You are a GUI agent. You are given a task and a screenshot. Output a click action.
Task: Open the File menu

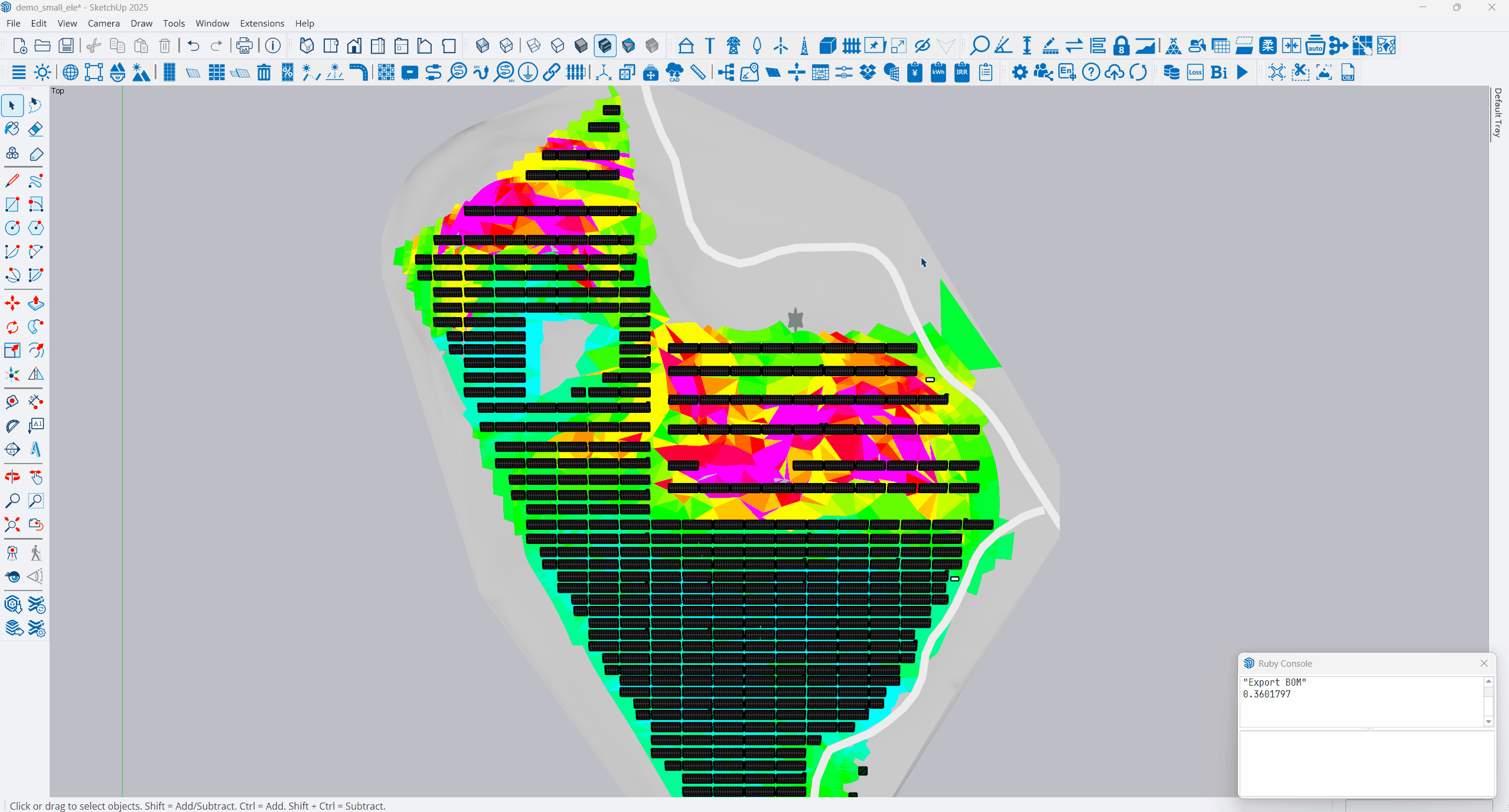tap(13, 23)
